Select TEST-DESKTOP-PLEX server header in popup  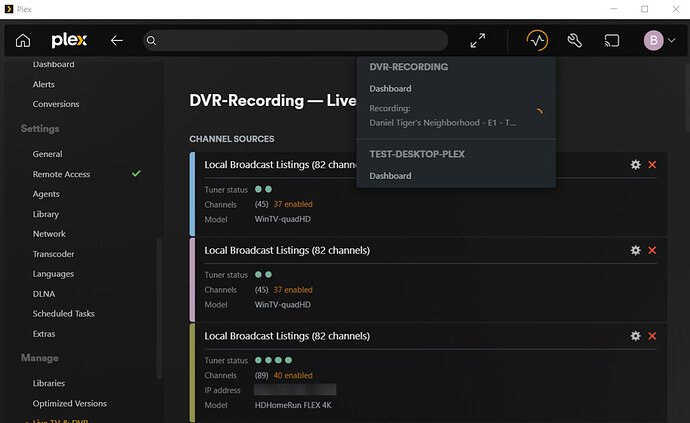417,154
